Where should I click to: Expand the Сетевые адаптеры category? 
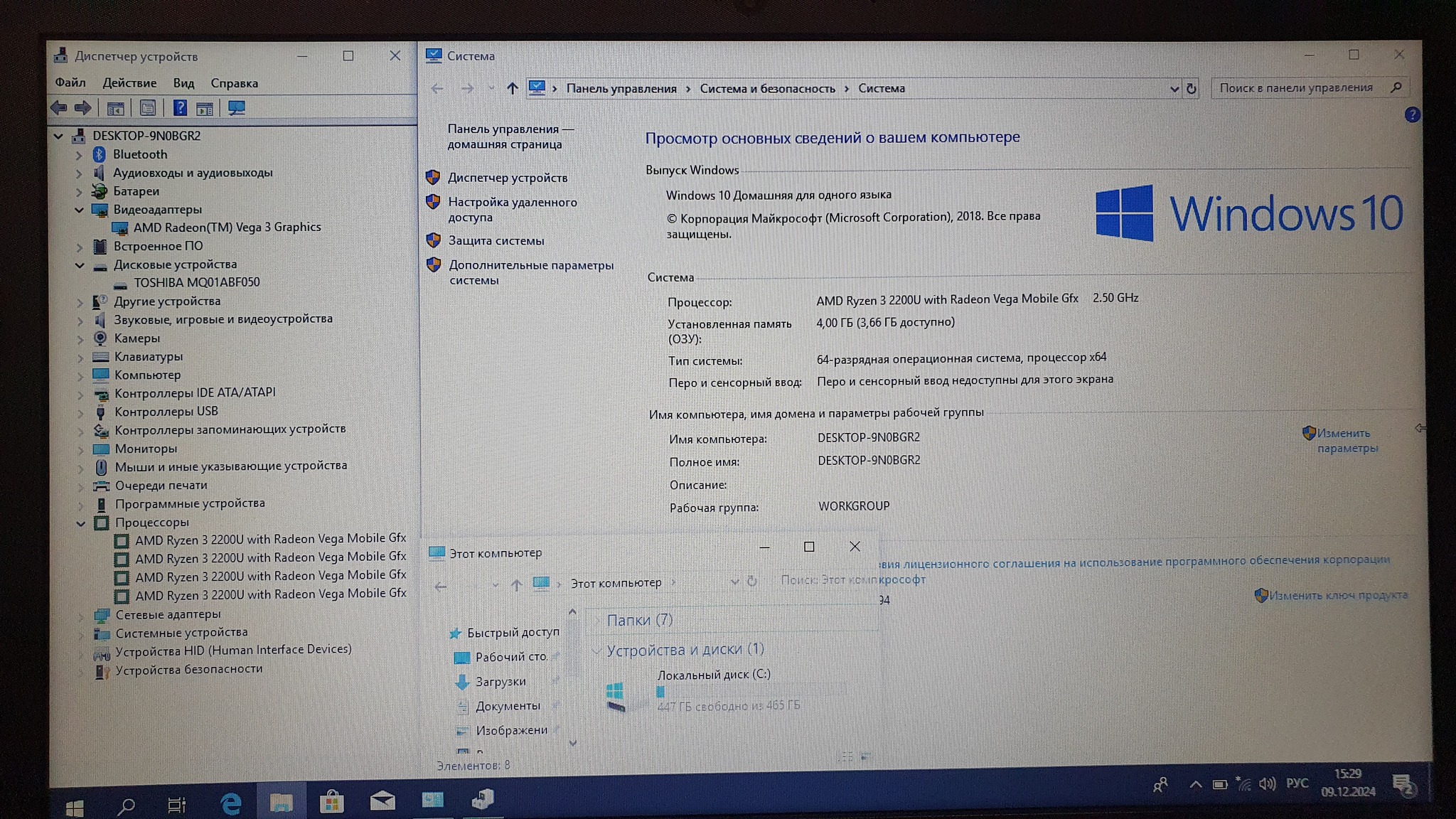pyautogui.click(x=81, y=616)
